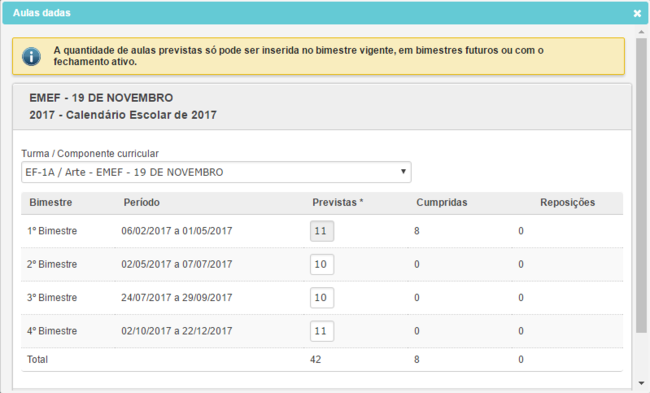Viewport: 650px width, 393px height.
Task: Click the Turma / Componente curricular label
Action: click(x=90, y=153)
